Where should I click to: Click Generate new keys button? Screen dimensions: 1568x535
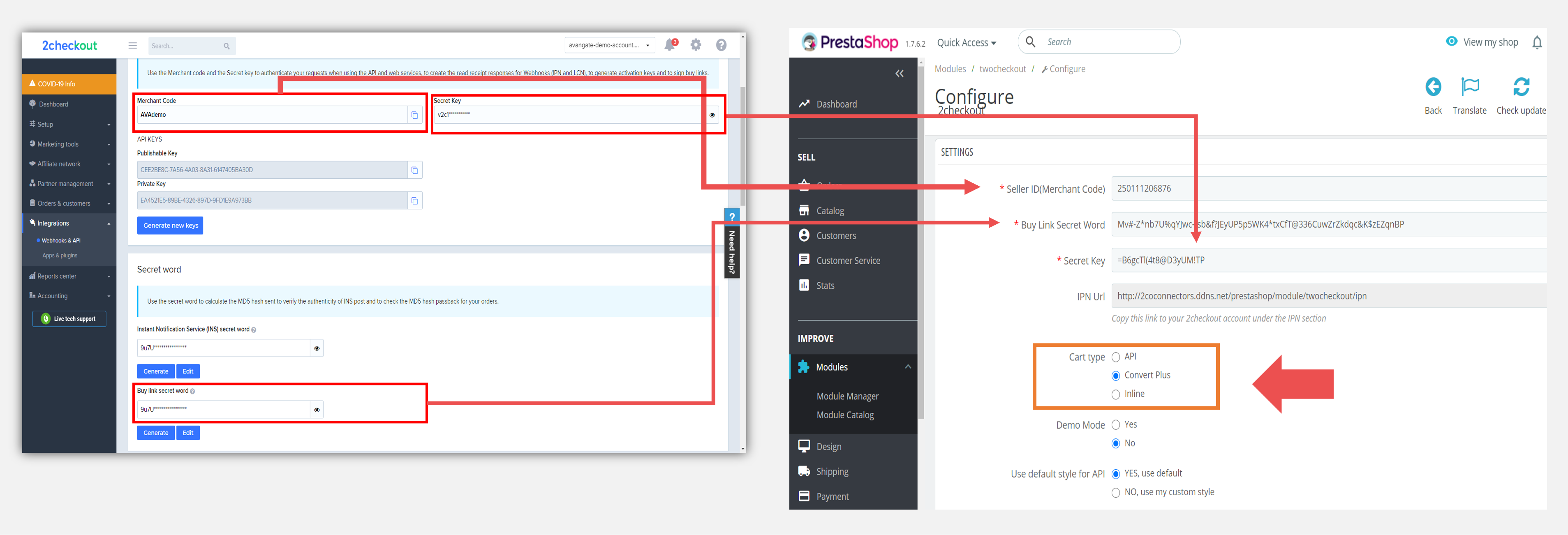point(171,226)
